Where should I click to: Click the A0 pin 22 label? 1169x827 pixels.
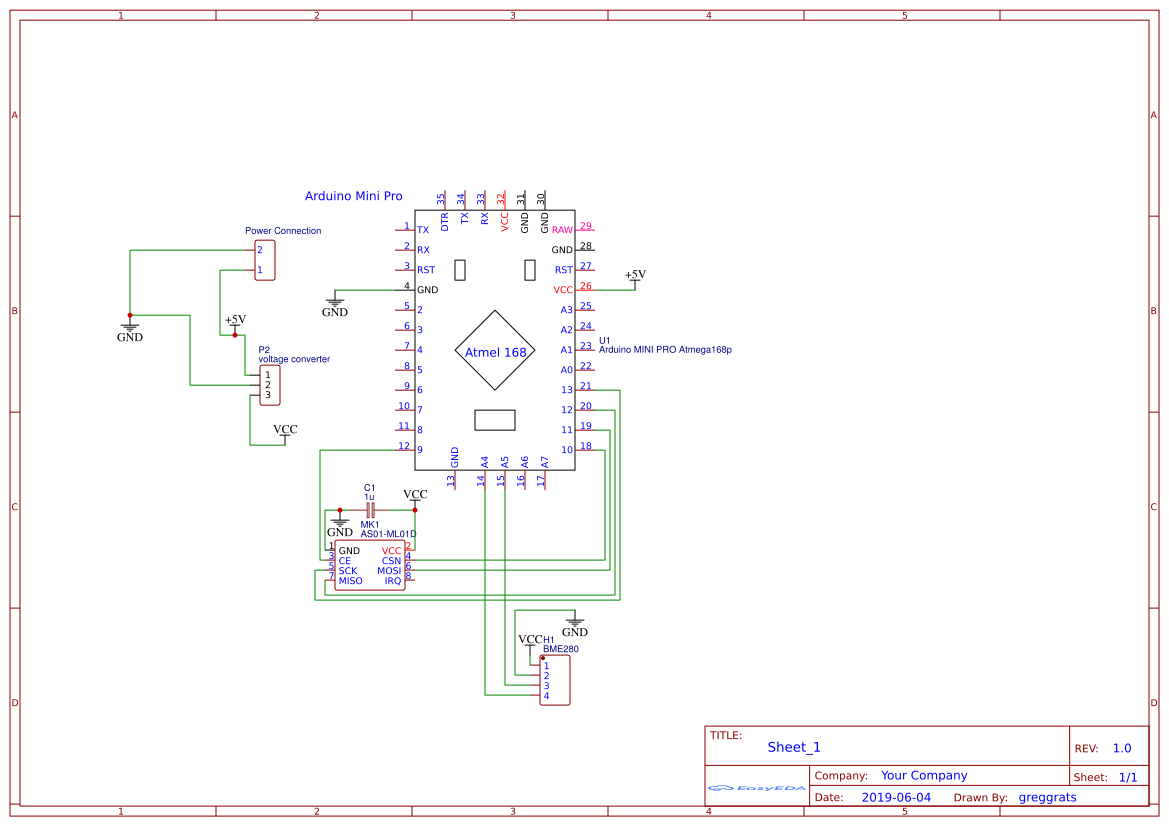click(x=567, y=370)
